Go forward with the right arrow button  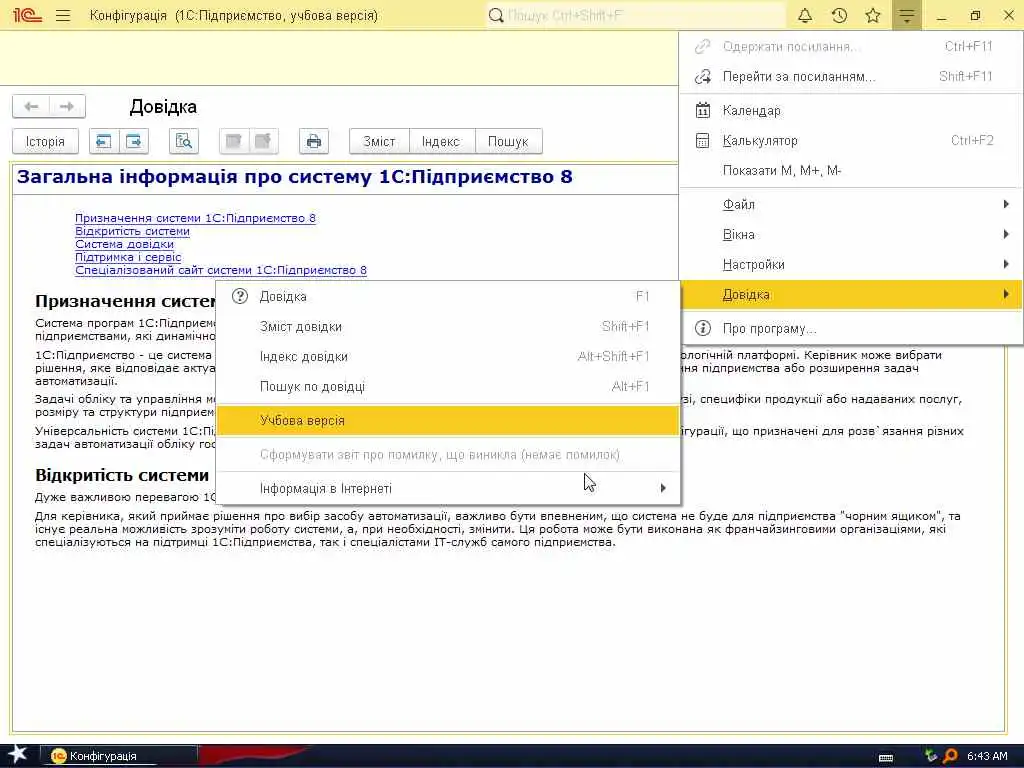click(x=67, y=106)
